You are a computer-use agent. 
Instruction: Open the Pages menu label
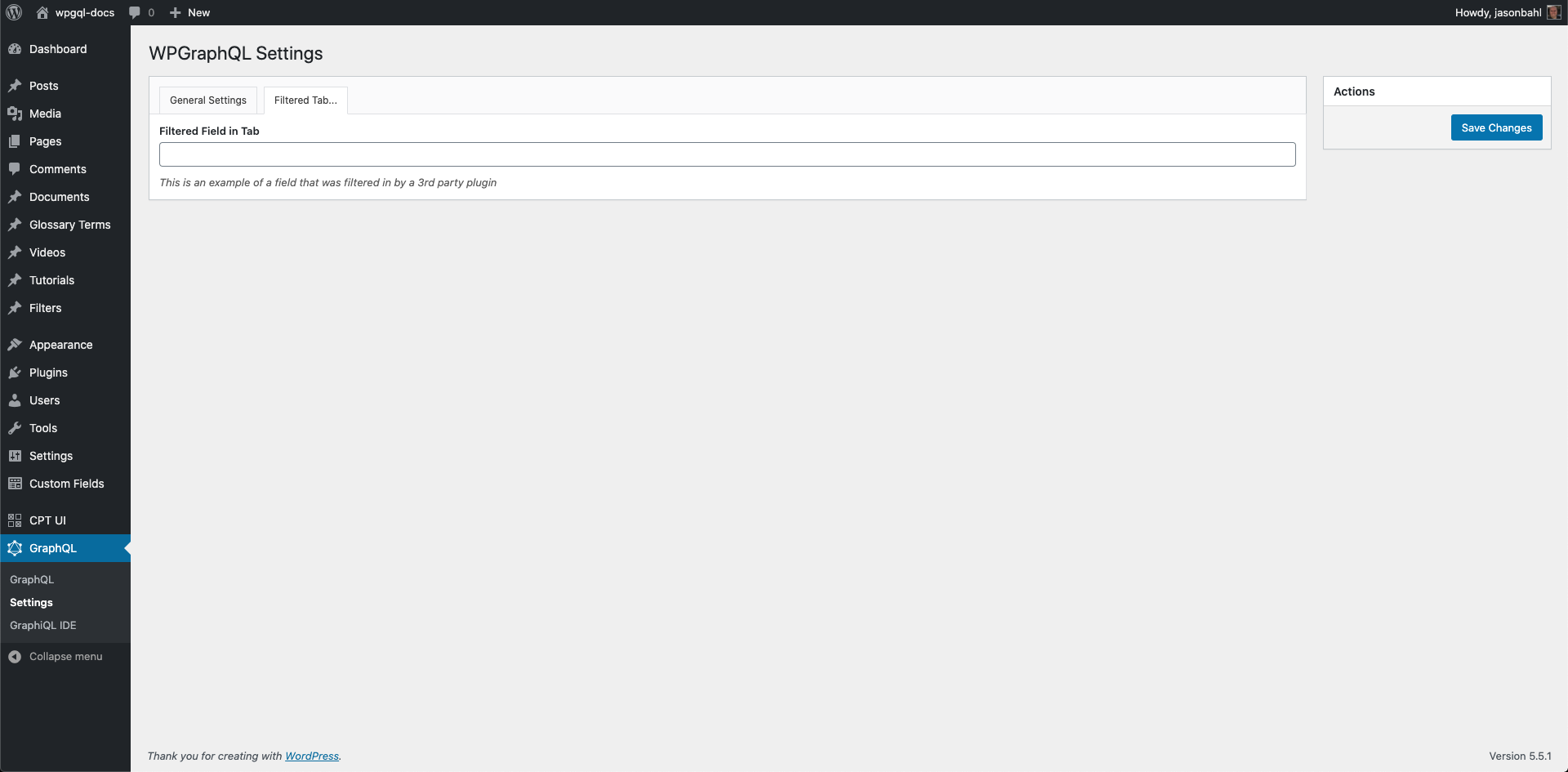(46, 141)
